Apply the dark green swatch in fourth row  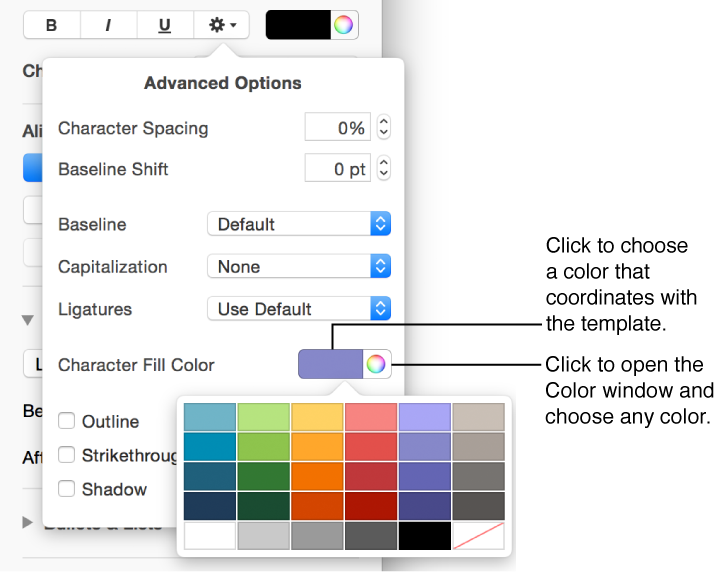tap(264, 506)
